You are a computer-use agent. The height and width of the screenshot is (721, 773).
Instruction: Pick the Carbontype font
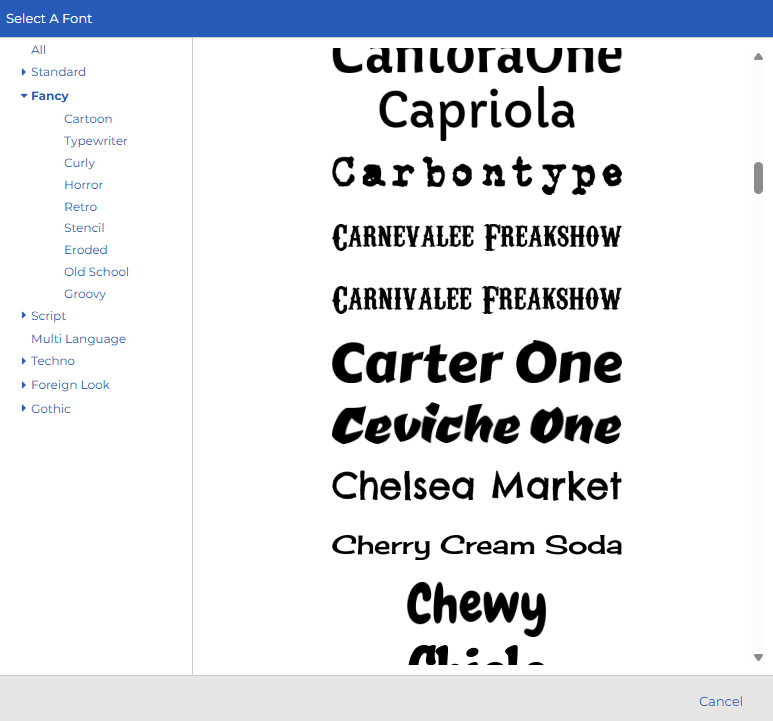coord(476,174)
